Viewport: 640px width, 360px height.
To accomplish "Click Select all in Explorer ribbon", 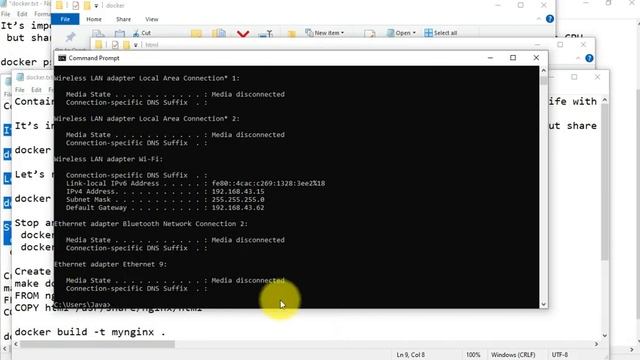I will (441, 33).
